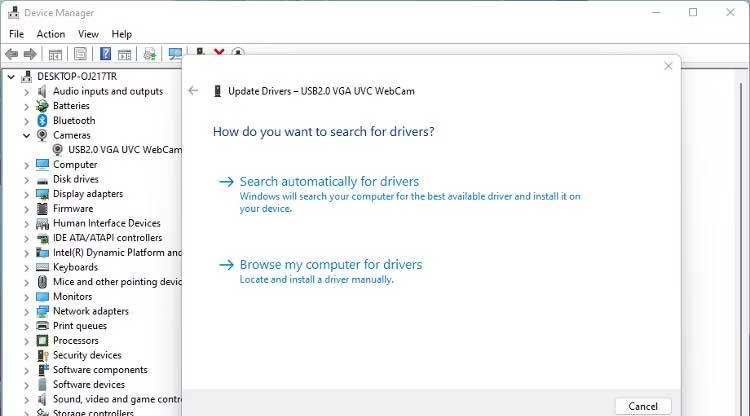Open the View menu
The height and width of the screenshot is (416, 750).
point(88,34)
